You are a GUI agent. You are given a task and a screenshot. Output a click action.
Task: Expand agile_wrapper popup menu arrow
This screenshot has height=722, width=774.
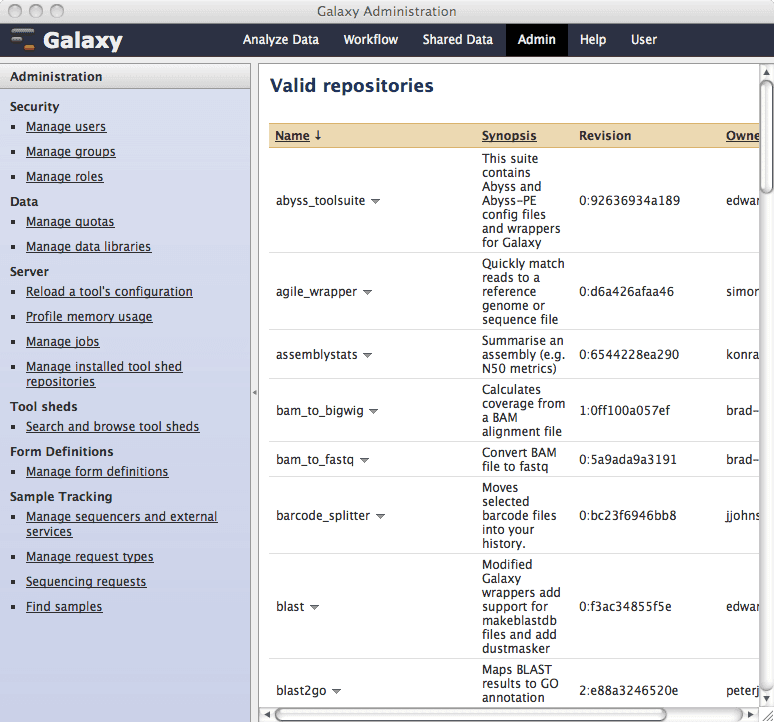click(367, 292)
